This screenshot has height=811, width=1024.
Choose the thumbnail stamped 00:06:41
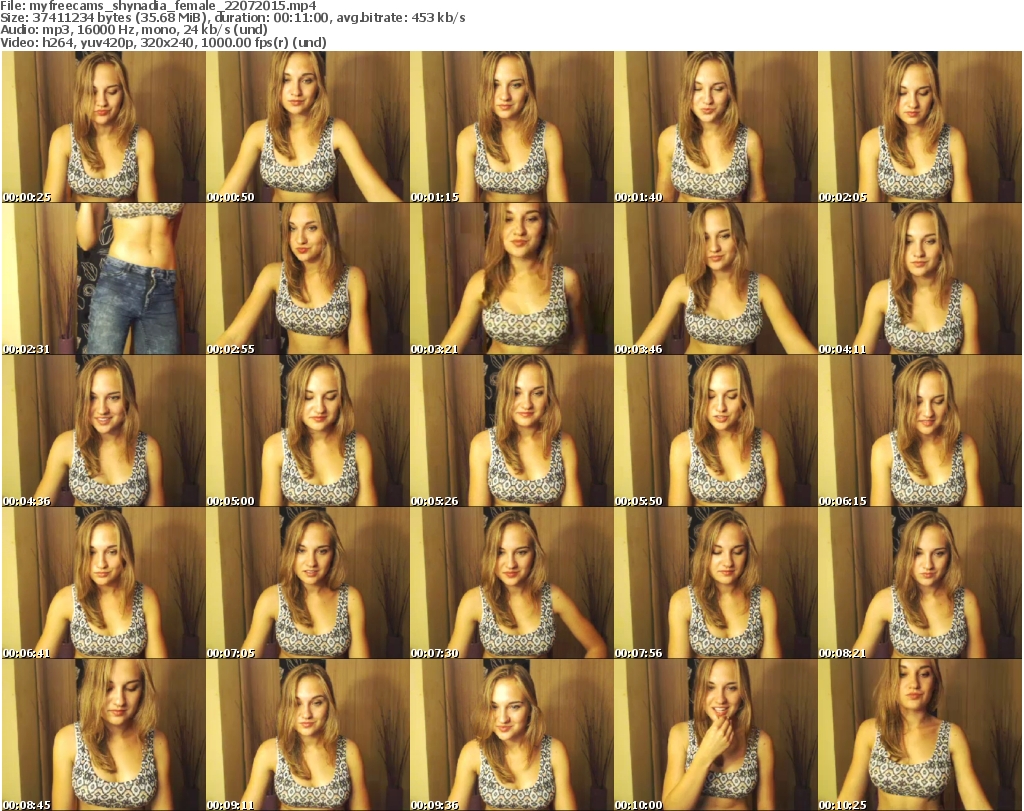104,583
